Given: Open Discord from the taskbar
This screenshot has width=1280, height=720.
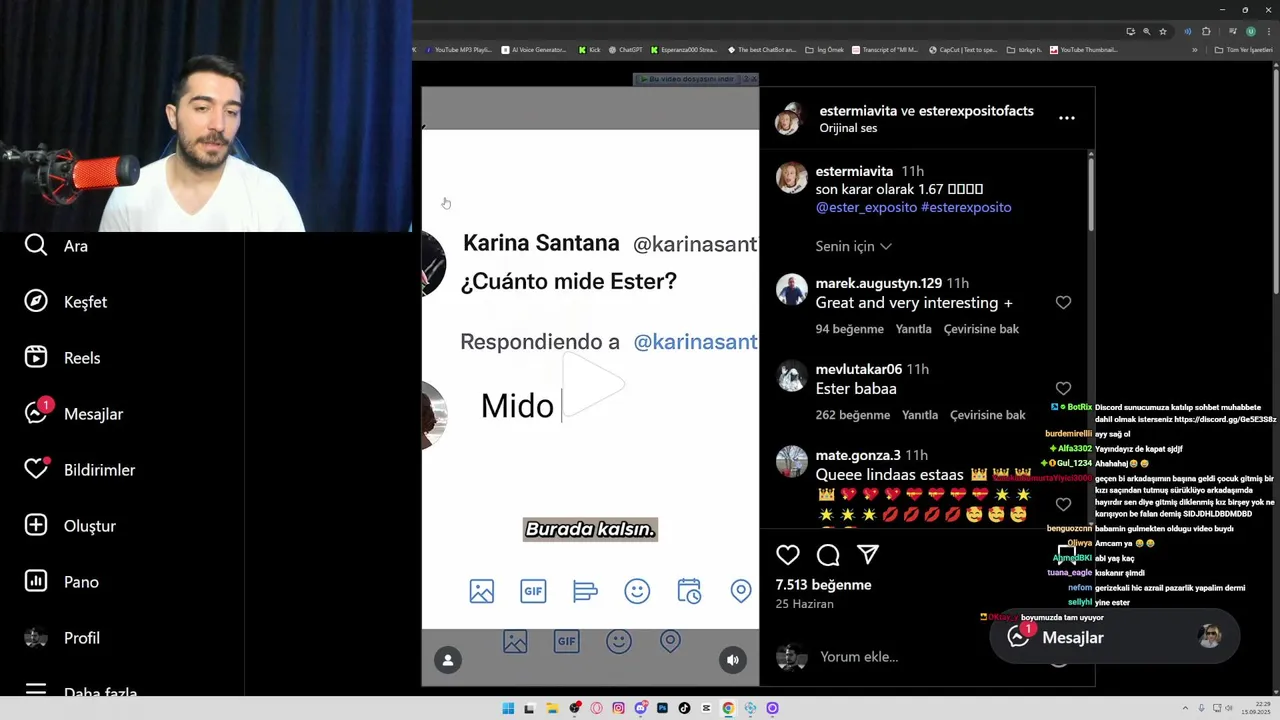Looking at the screenshot, I should (x=640, y=708).
